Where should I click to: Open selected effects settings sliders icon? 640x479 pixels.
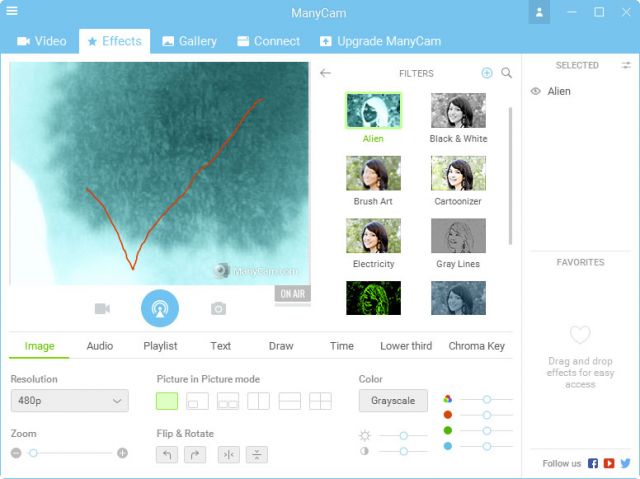(626, 65)
